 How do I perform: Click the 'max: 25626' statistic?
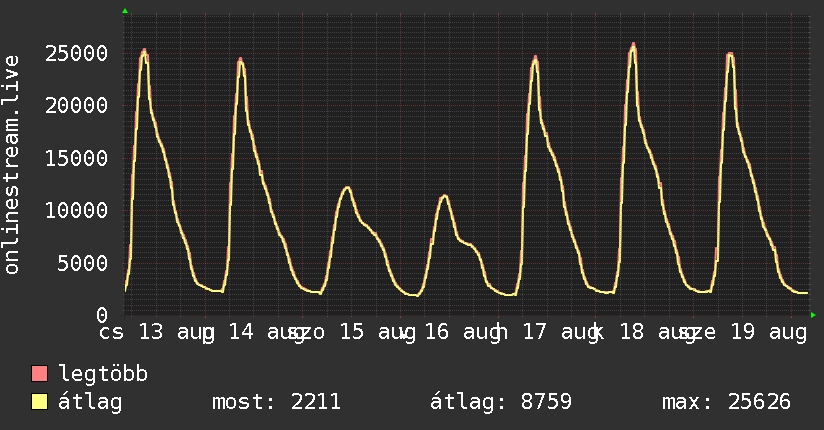[726, 402]
